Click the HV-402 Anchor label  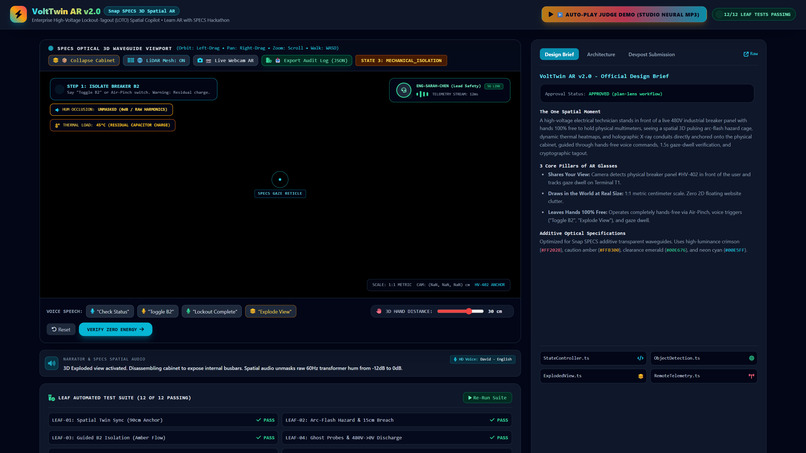[490, 284]
